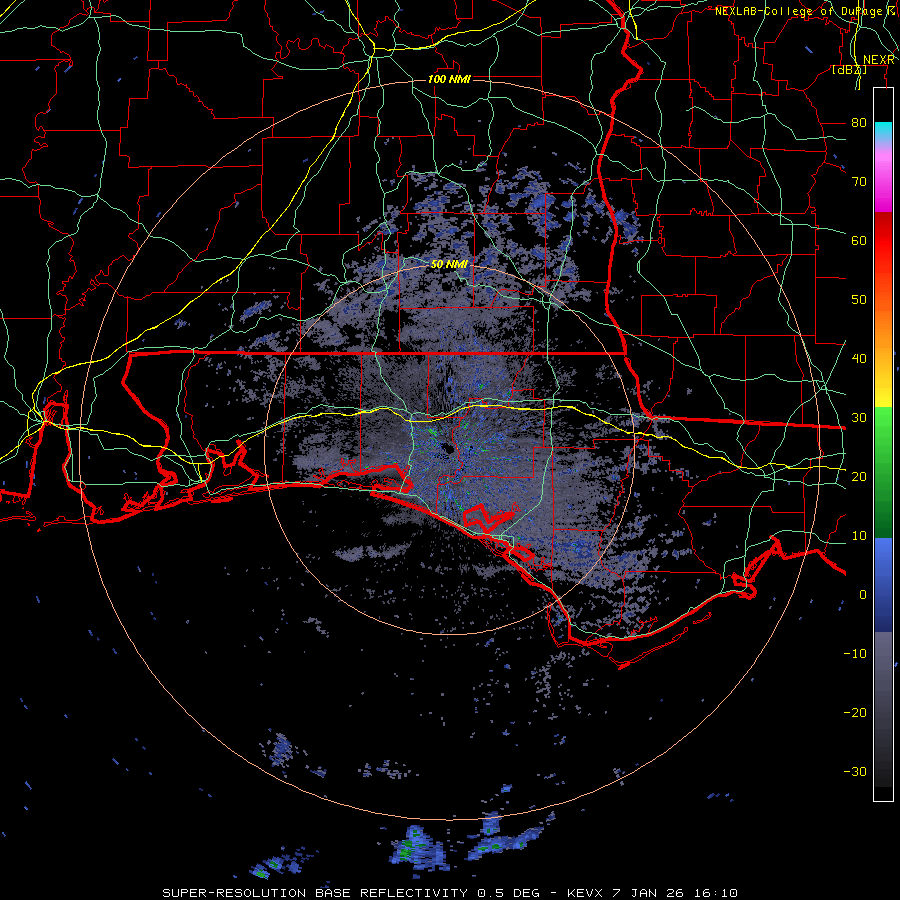Click the dBZ unit label
Screen dimensions: 900x900
849,70
